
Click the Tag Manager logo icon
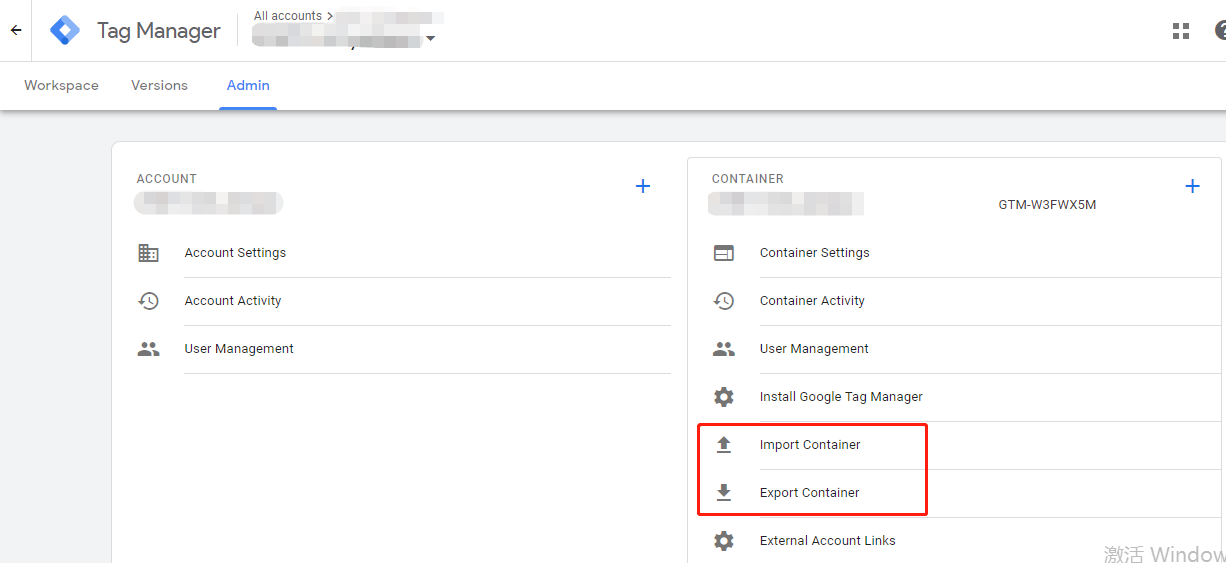[65, 31]
